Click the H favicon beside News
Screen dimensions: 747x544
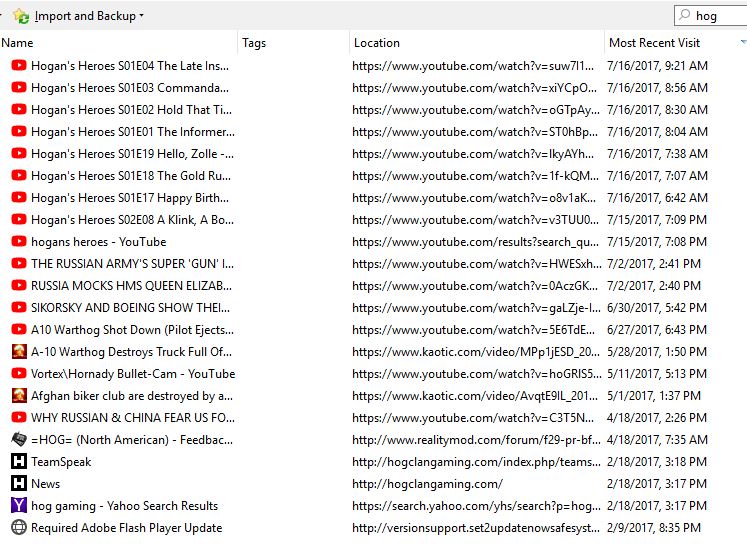[19, 484]
